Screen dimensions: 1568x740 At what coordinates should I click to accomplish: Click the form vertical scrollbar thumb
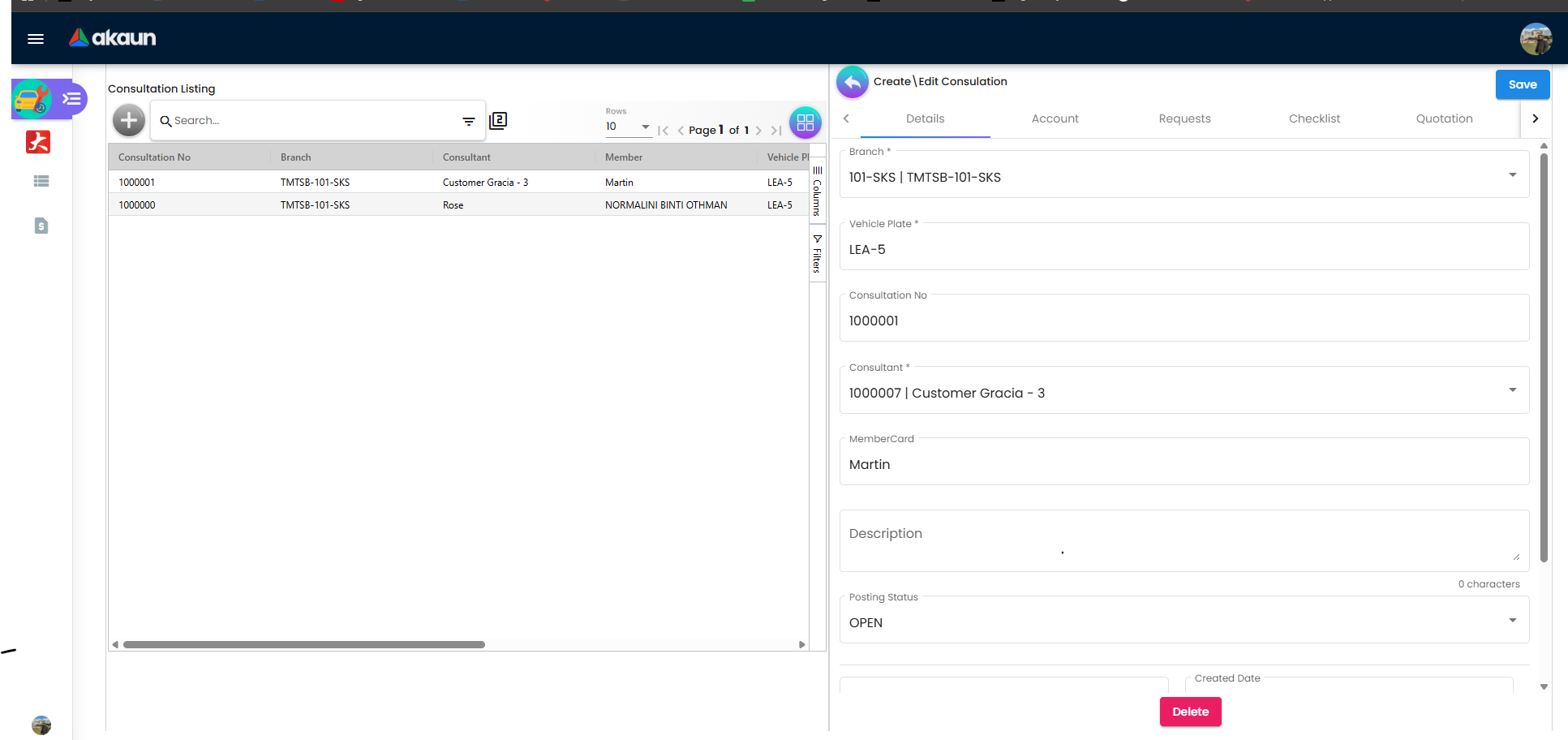click(1544, 357)
